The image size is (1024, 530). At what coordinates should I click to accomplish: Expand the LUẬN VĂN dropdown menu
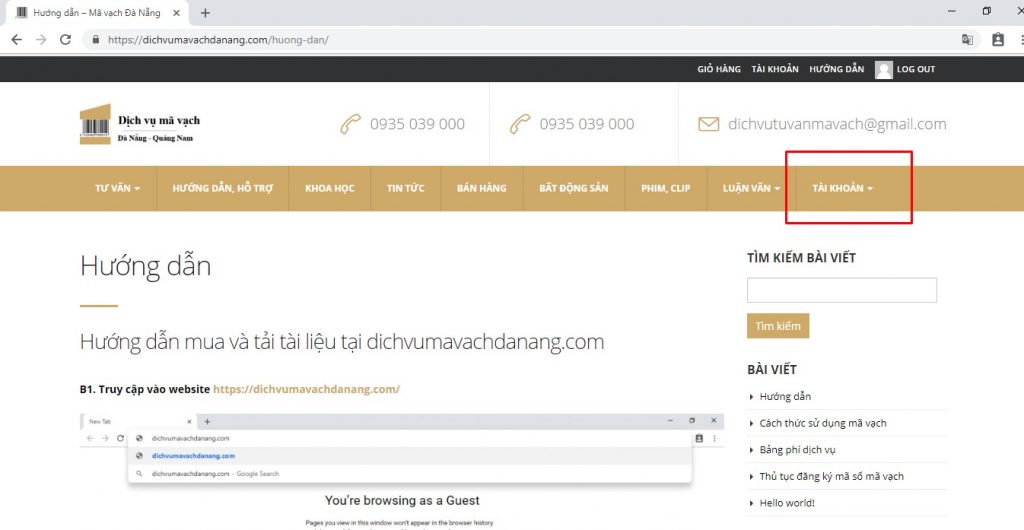(x=751, y=188)
